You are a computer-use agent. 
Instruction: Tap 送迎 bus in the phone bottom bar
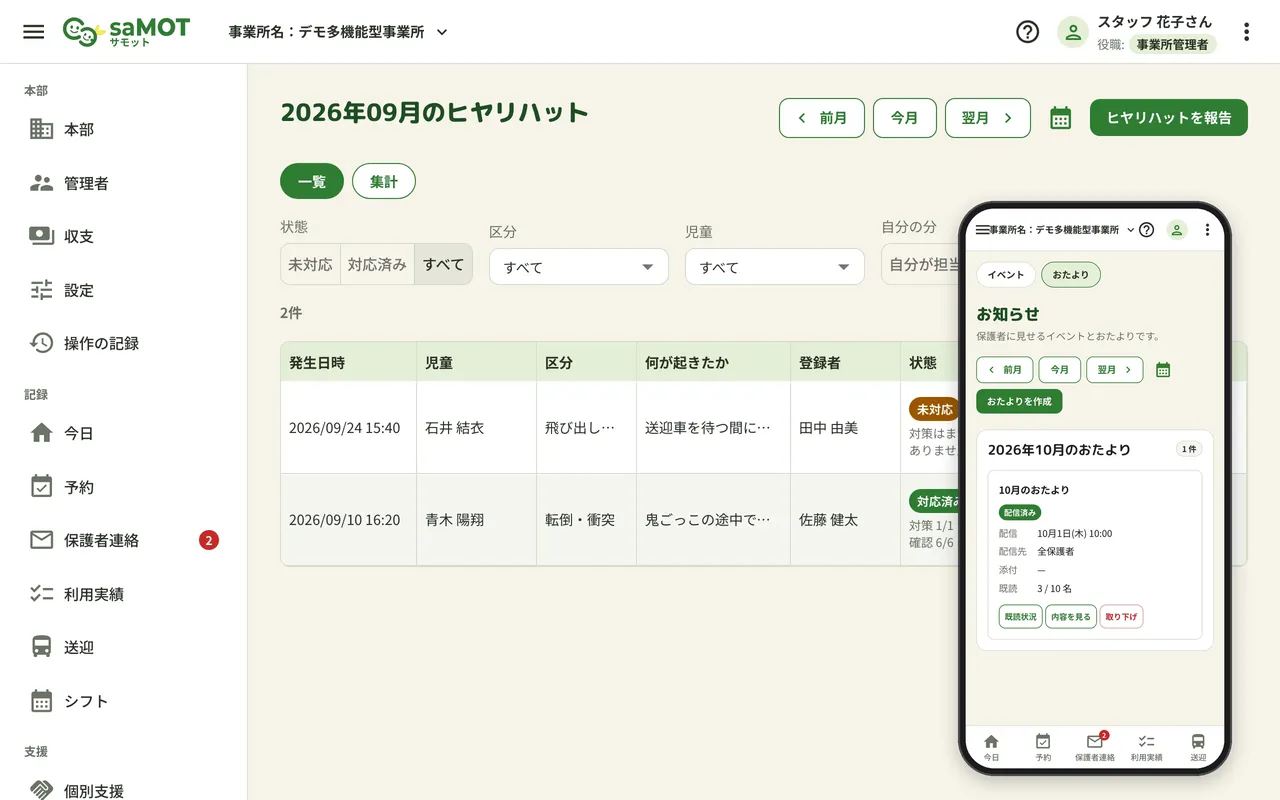[1198, 747]
